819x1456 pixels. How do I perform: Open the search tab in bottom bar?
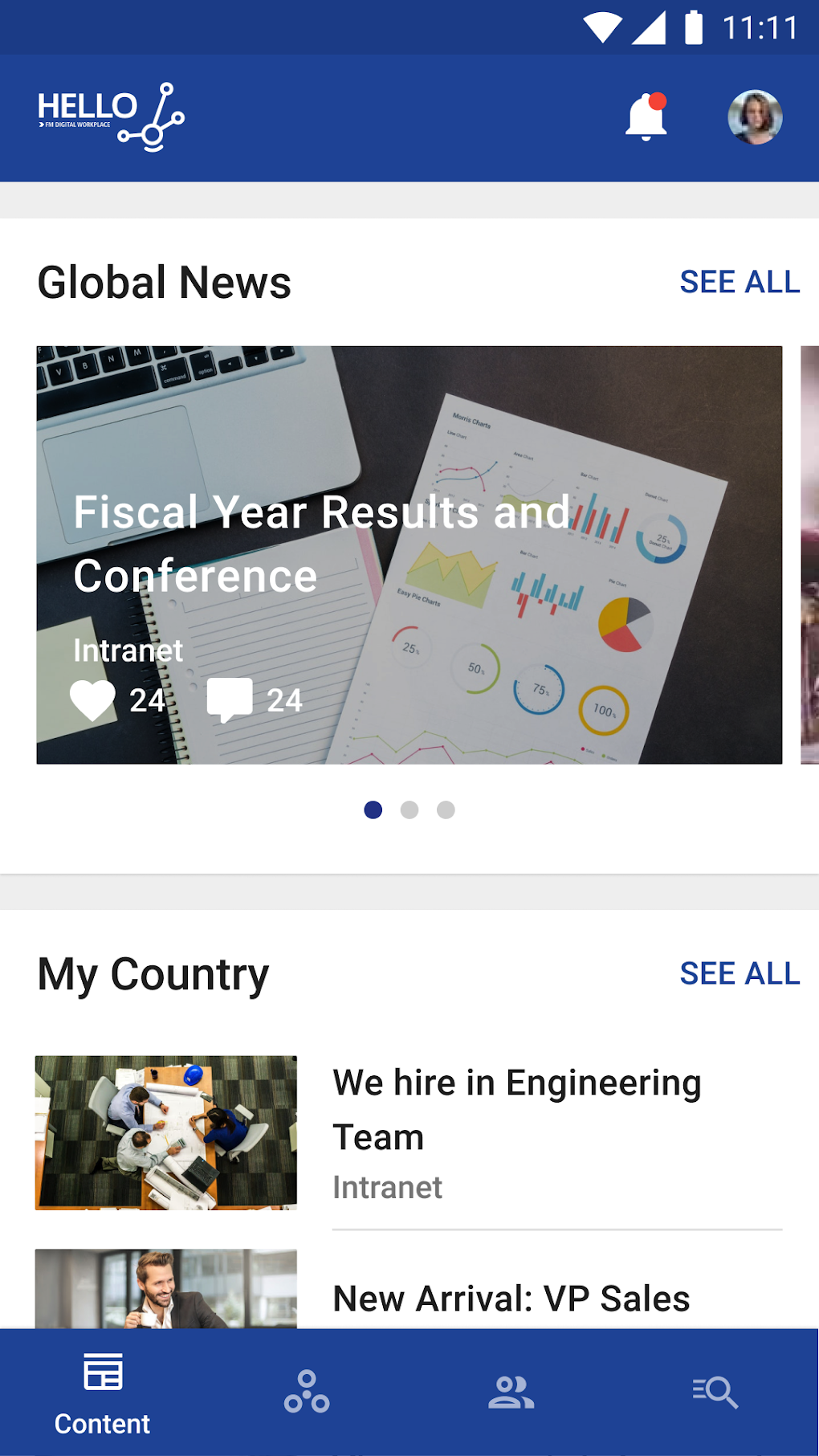pyautogui.click(x=715, y=1392)
